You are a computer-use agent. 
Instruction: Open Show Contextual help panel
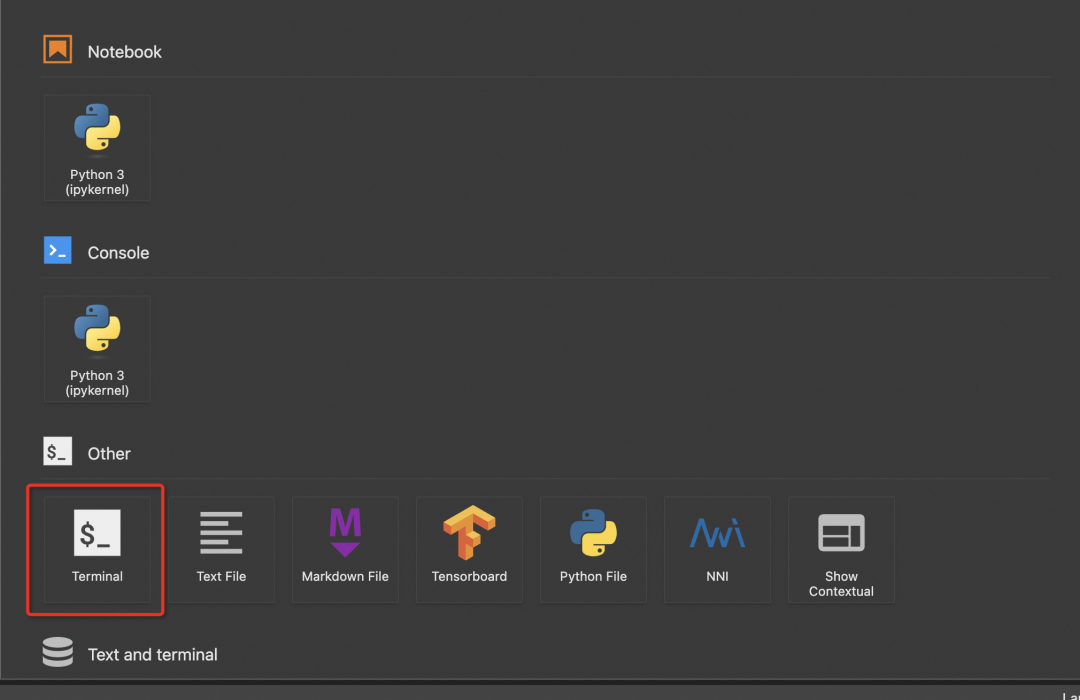(841, 549)
